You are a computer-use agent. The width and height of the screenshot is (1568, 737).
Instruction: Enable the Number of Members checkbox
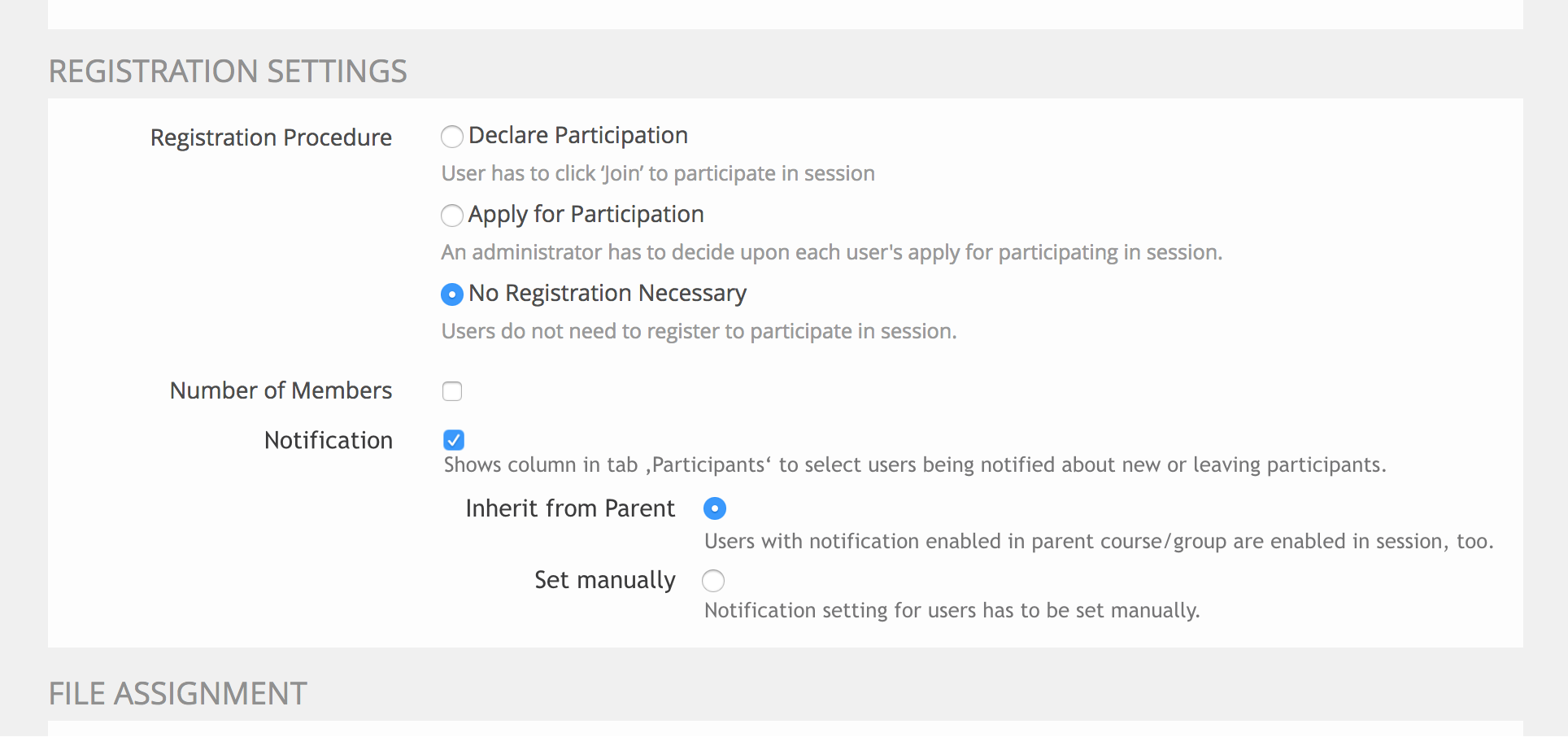[452, 391]
